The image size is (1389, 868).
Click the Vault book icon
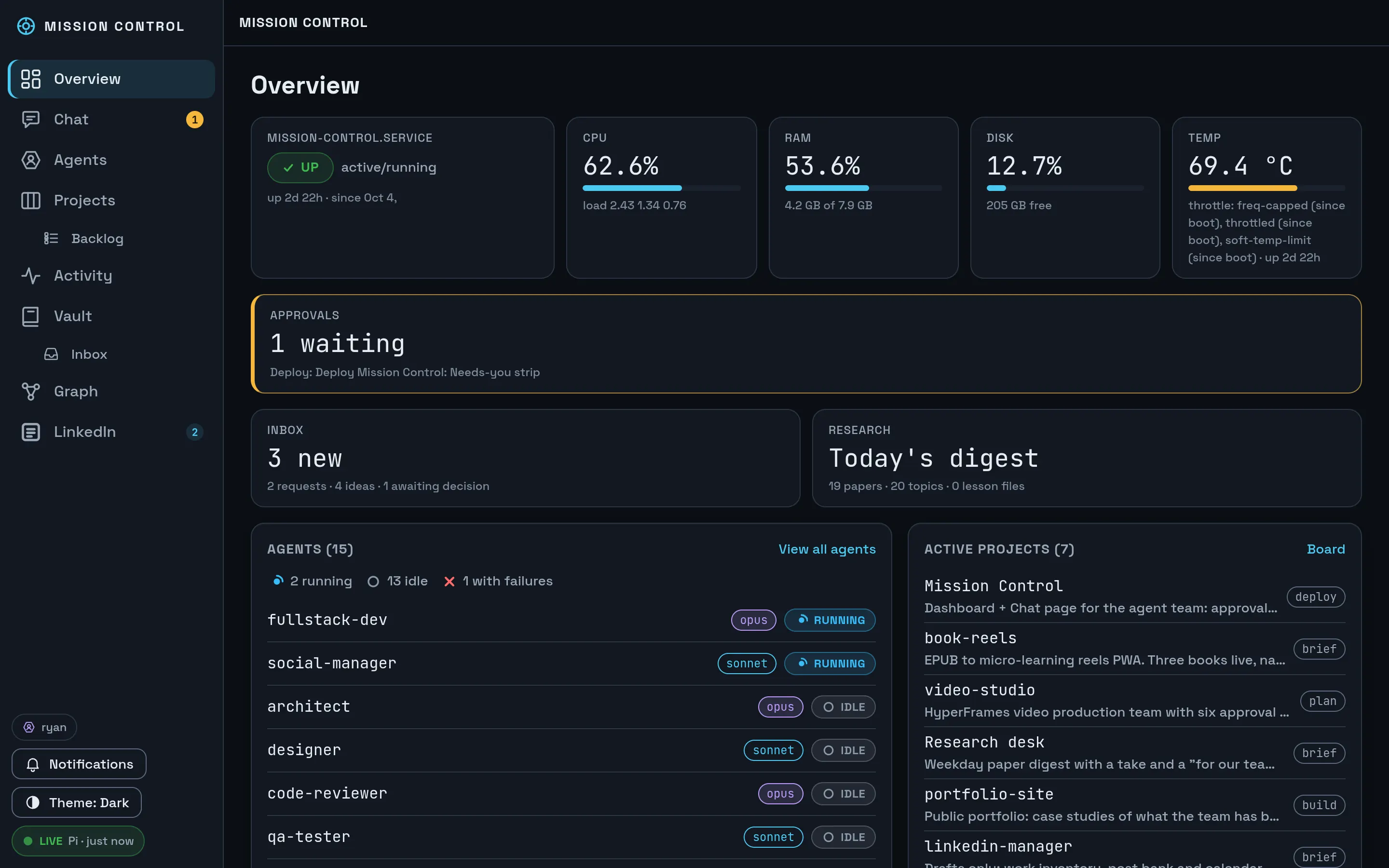tap(30, 316)
